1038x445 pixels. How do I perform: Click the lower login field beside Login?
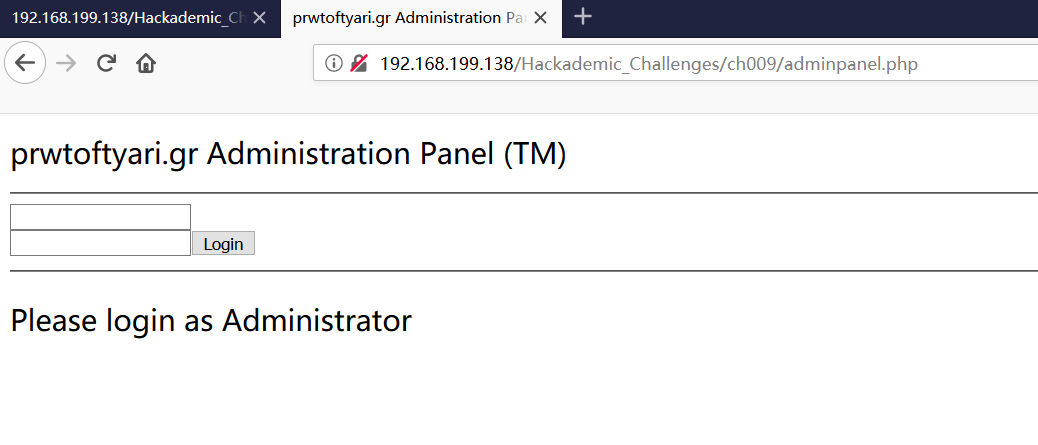point(100,243)
